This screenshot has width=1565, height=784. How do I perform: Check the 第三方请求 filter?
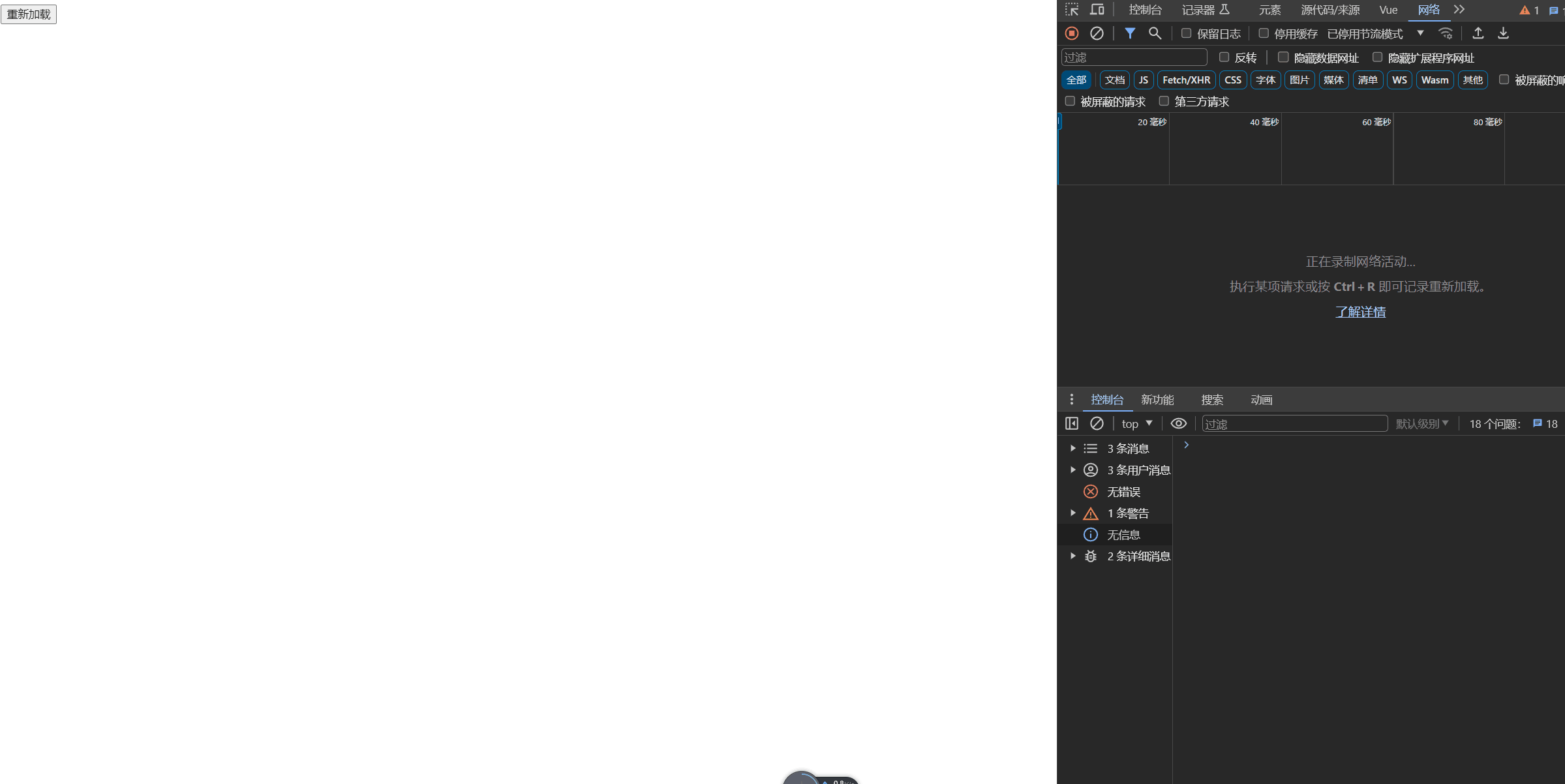[1164, 100]
